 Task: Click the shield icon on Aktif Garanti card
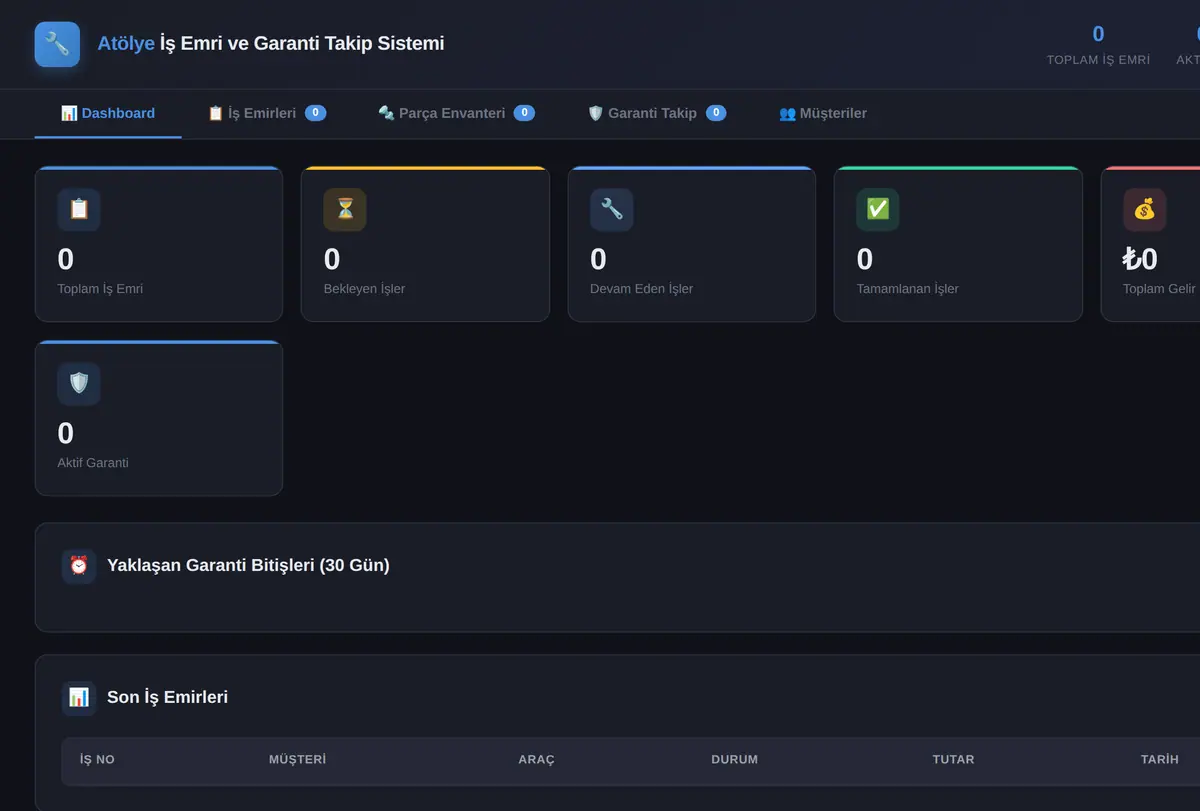[79, 384]
